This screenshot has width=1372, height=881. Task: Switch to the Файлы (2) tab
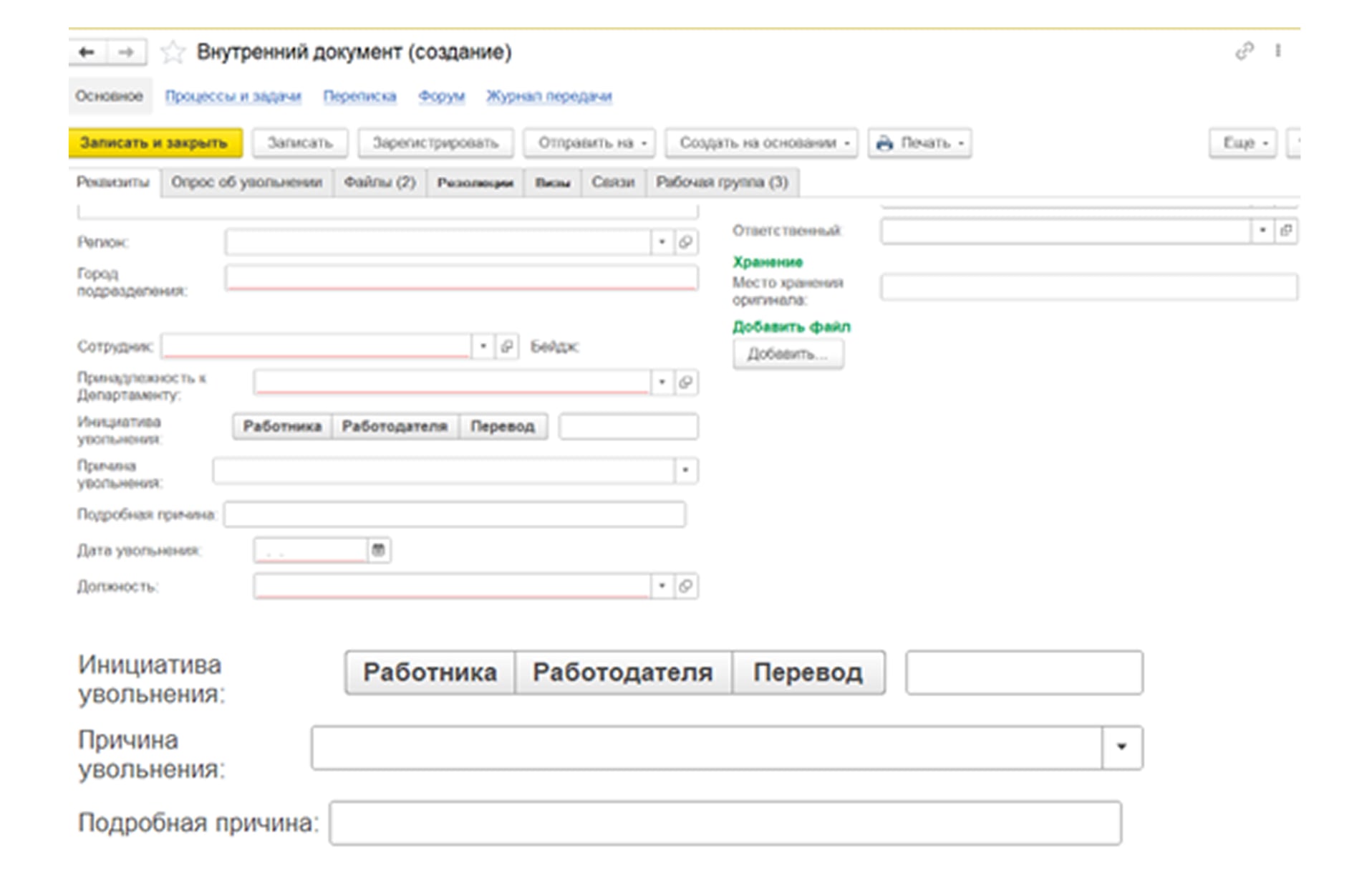380,183
